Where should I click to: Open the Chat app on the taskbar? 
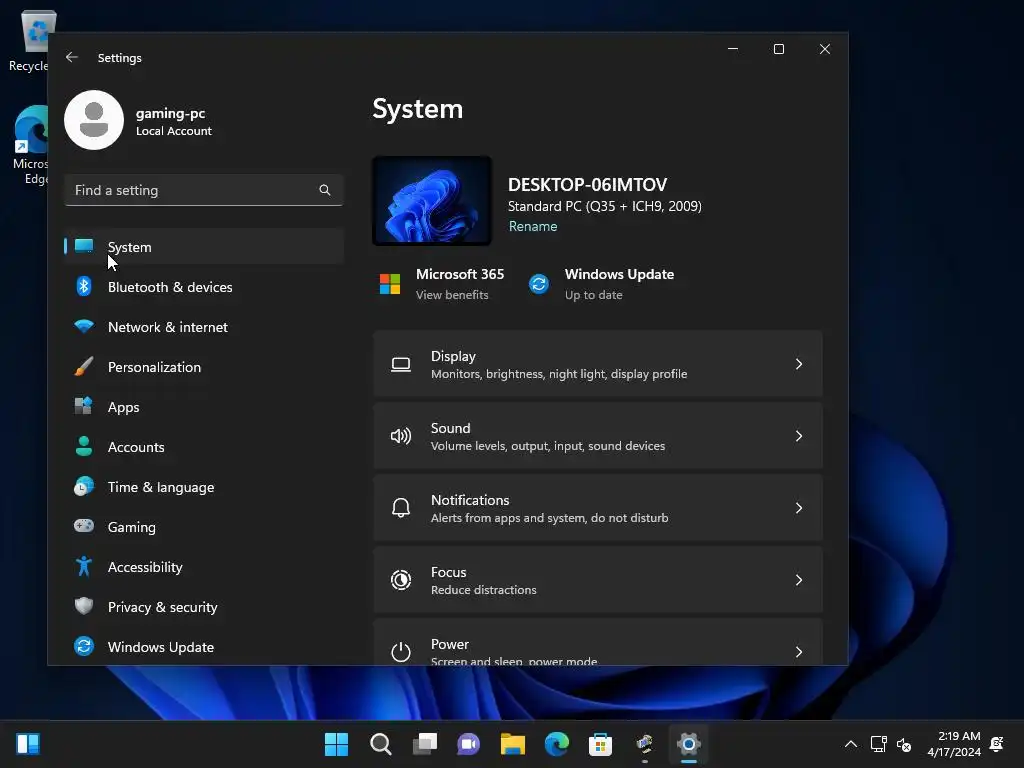(468, 744)
